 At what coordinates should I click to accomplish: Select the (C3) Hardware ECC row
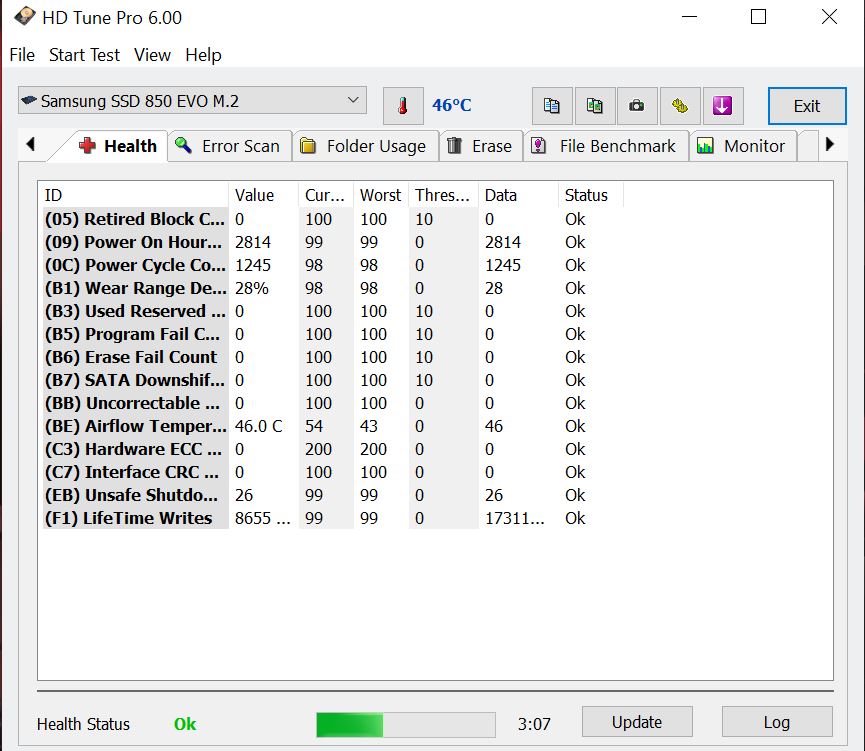(331, 449)
